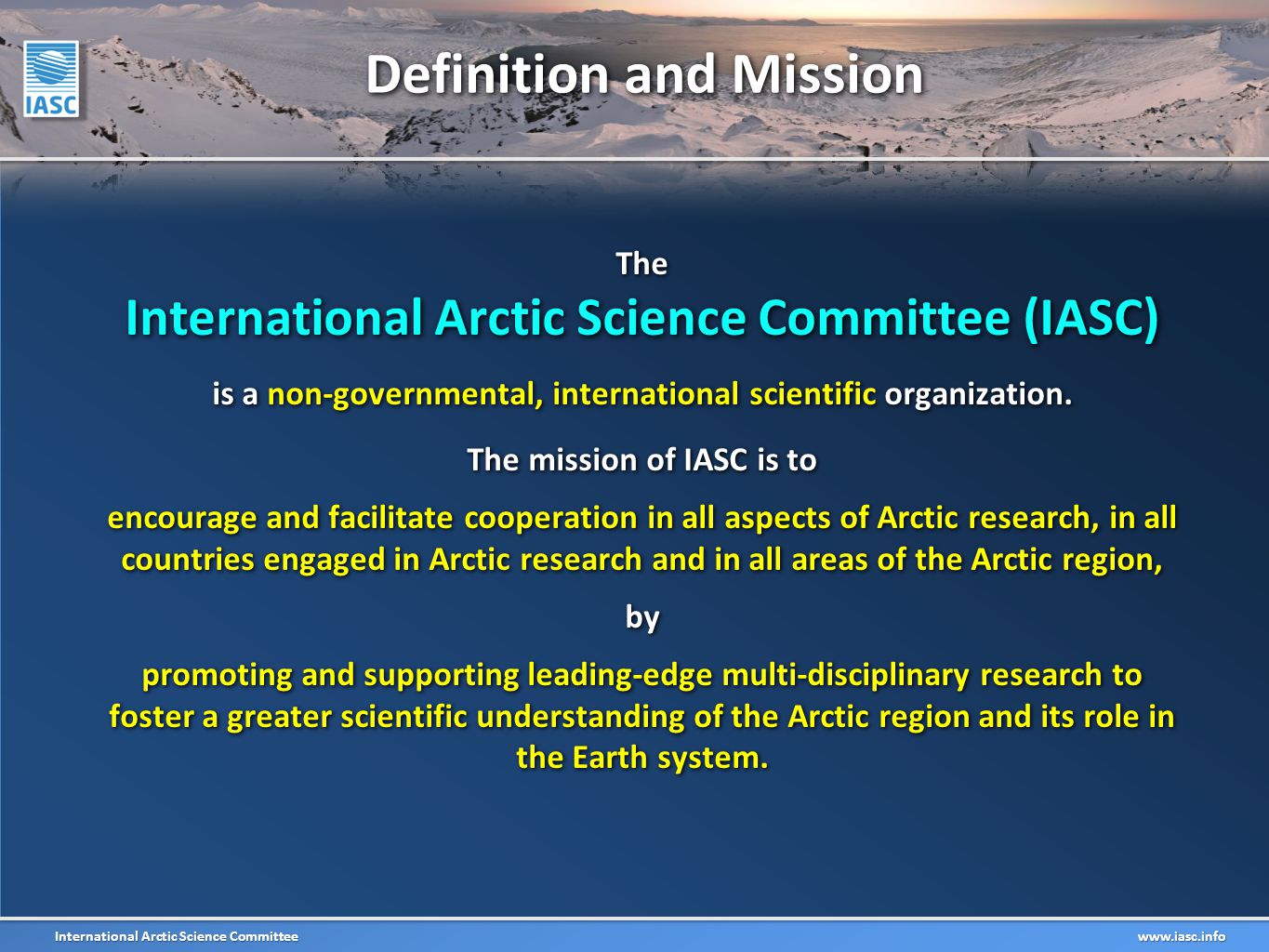
Task: Click the line starting 'encourage and facilitate cooperation'
Action: (x=642, y=518)
